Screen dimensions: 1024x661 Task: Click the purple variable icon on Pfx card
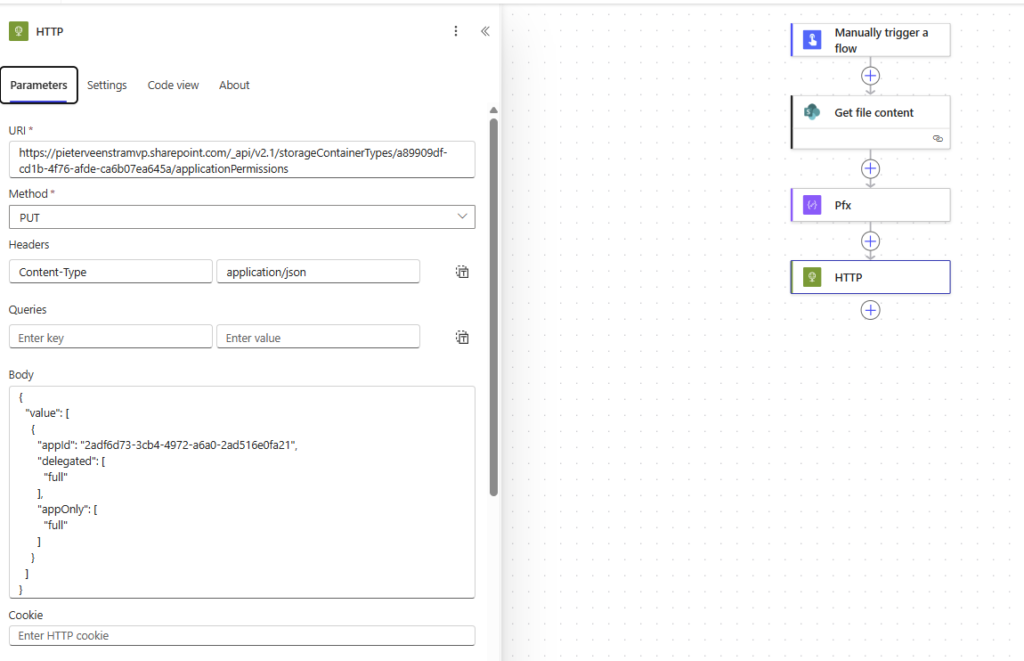(x=812, y=205)
